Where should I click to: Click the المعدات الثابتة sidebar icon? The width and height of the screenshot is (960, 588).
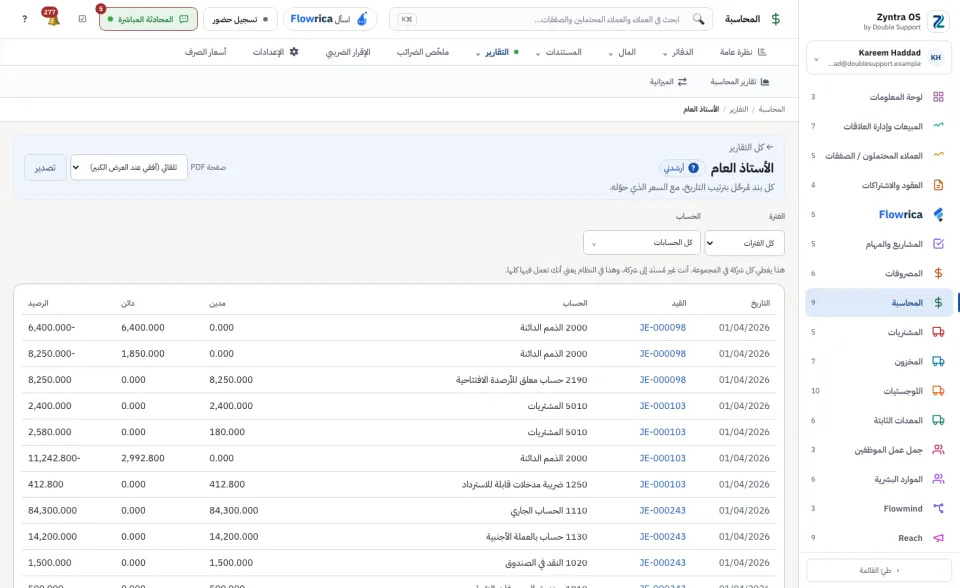pos(938,420)
